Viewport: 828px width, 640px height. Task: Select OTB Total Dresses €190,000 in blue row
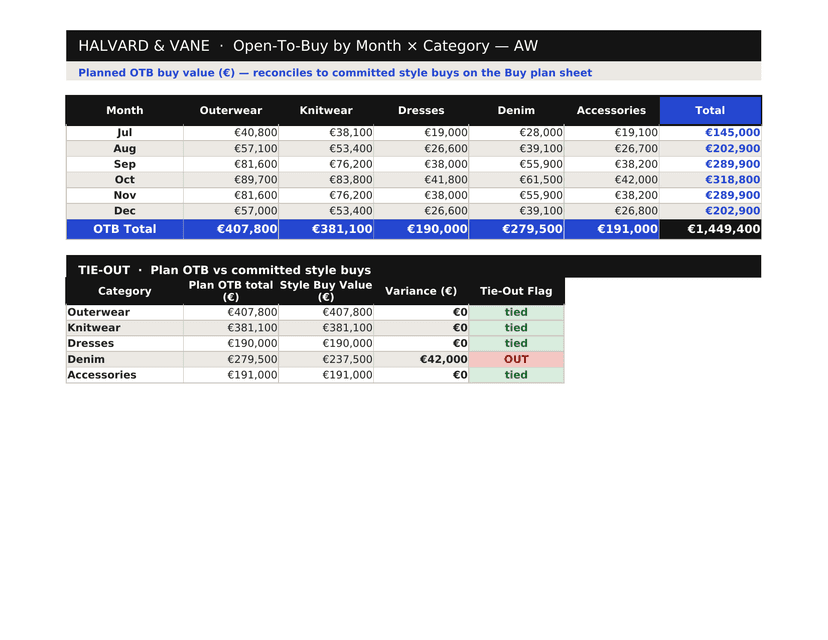pos(421,229)
